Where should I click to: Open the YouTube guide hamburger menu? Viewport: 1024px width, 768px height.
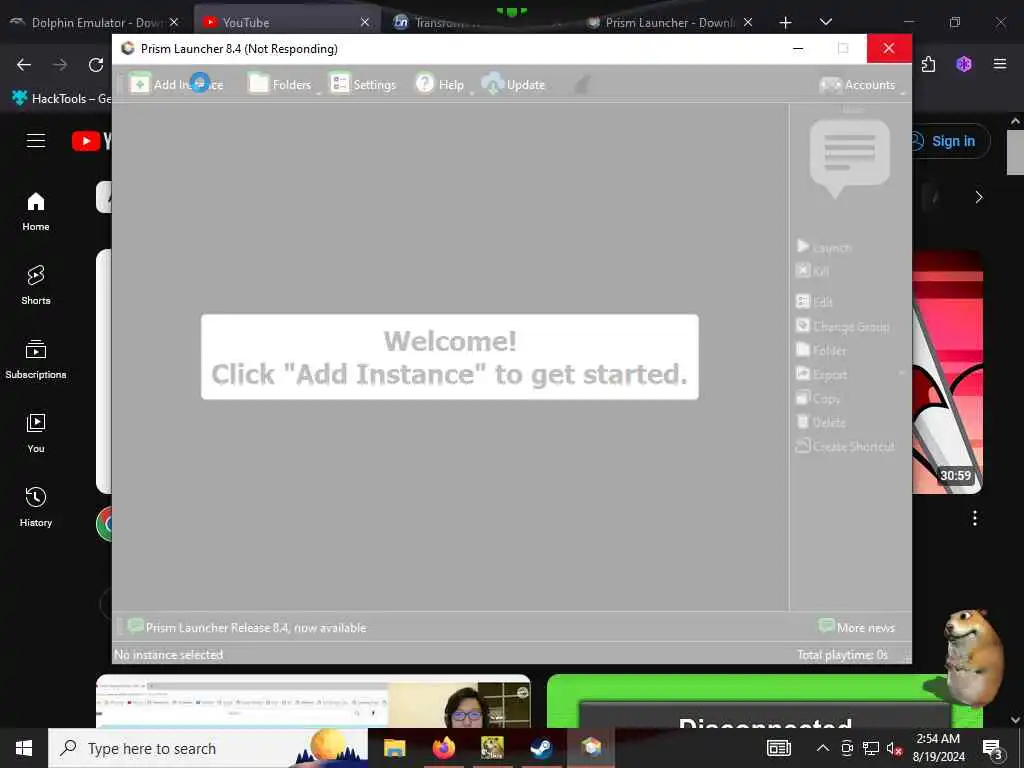tap(36, 140)
